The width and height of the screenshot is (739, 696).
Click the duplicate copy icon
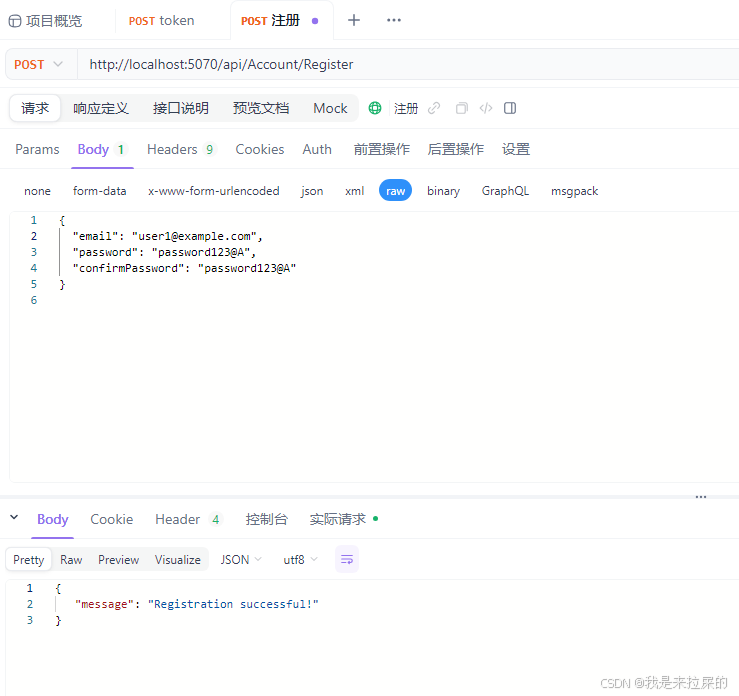[x=461, y=108]
